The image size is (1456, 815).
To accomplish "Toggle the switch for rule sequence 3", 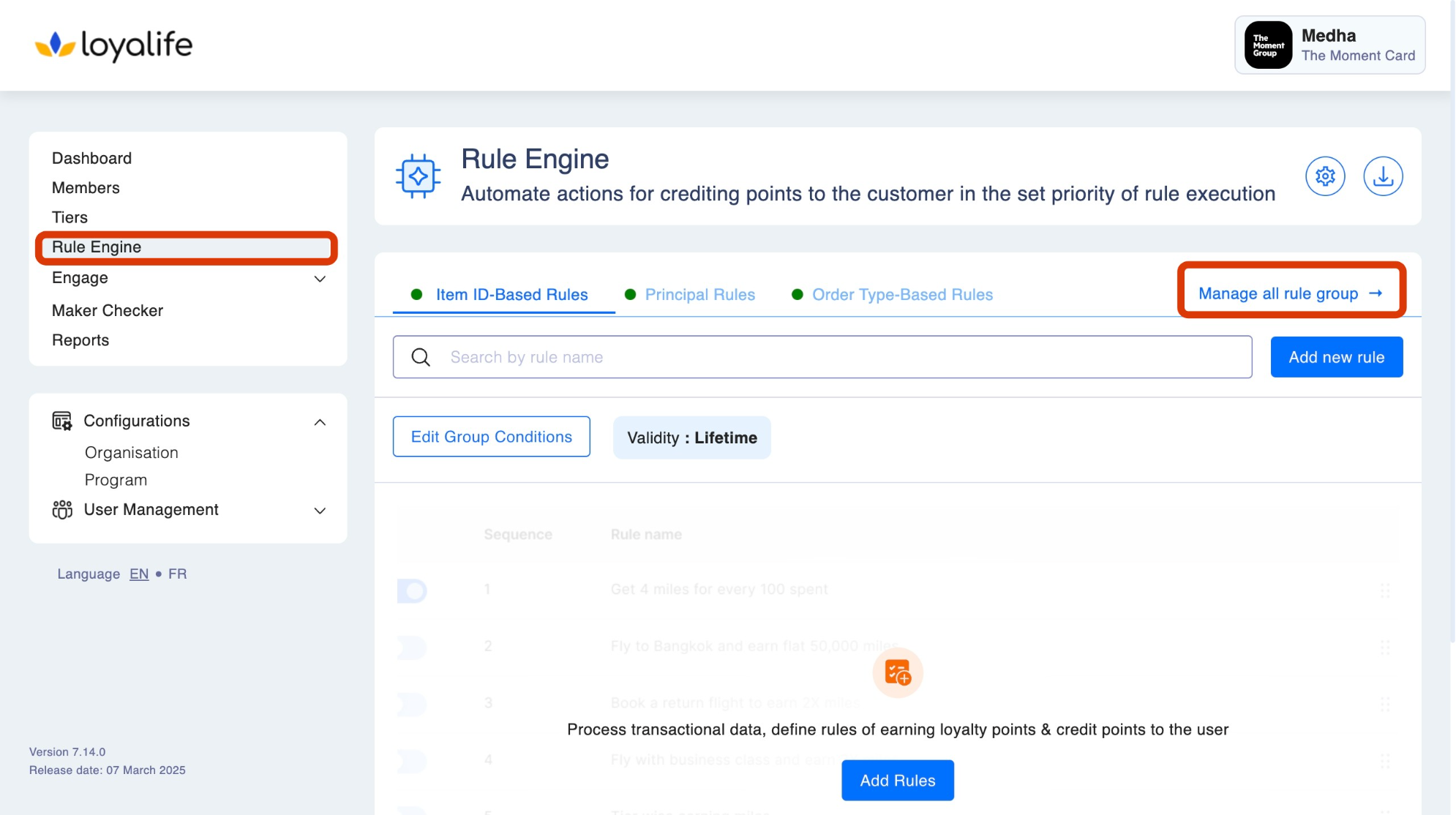I will coord(412,704).
